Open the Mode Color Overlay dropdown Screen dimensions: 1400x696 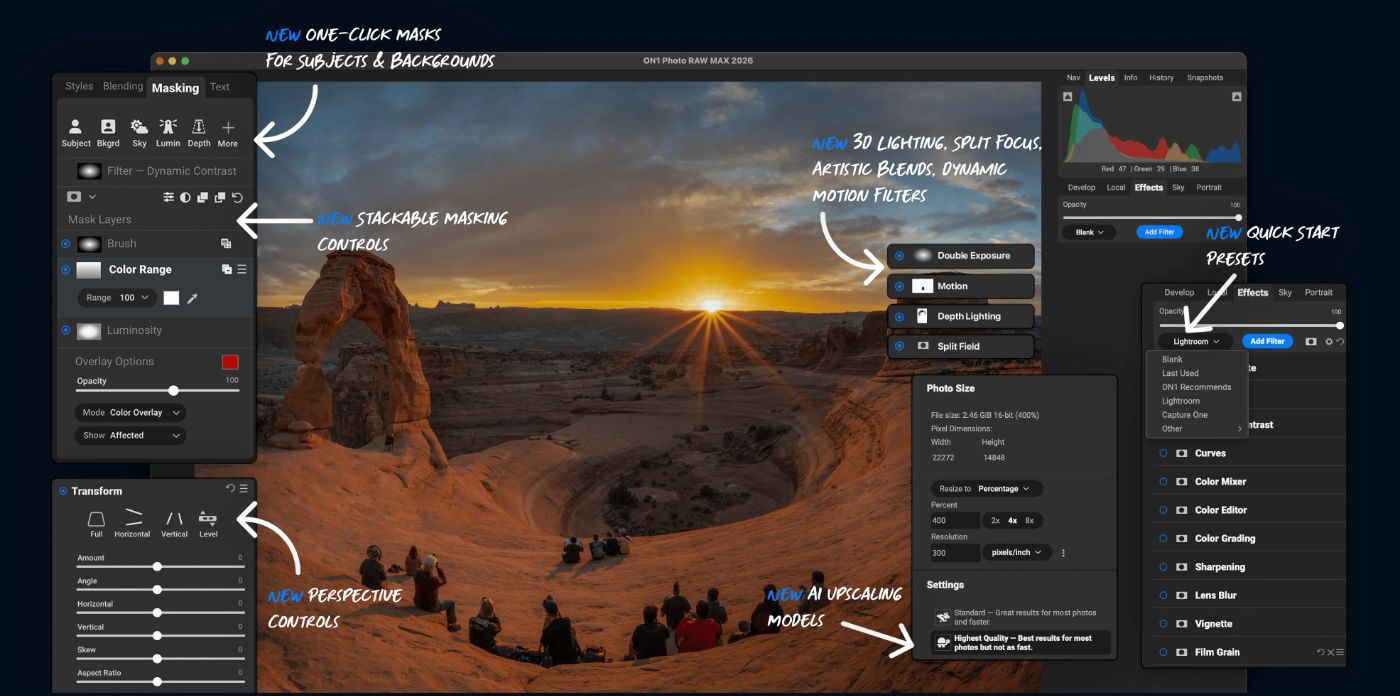[130, 413]
